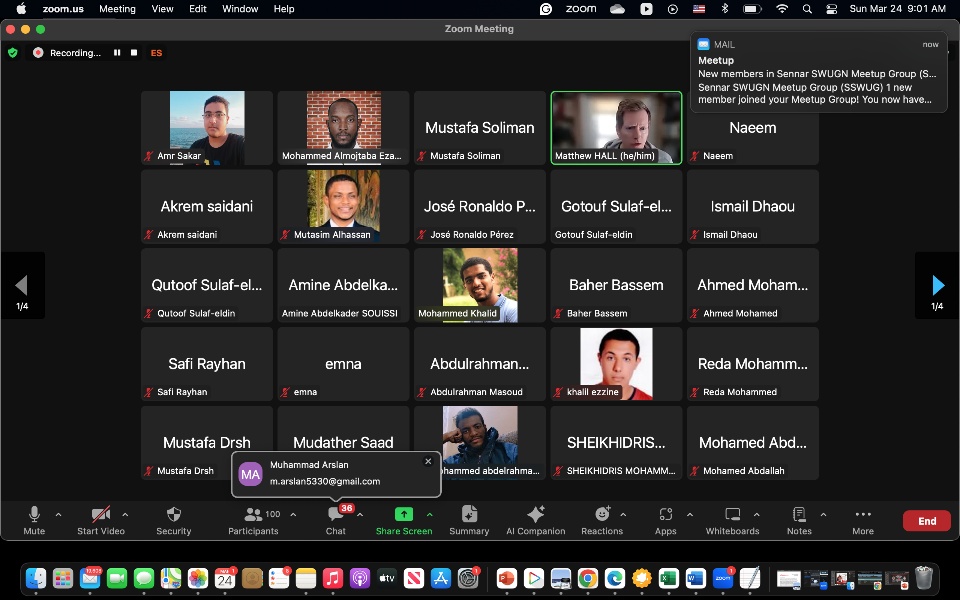Open the Help menu

tap(283, 9)
